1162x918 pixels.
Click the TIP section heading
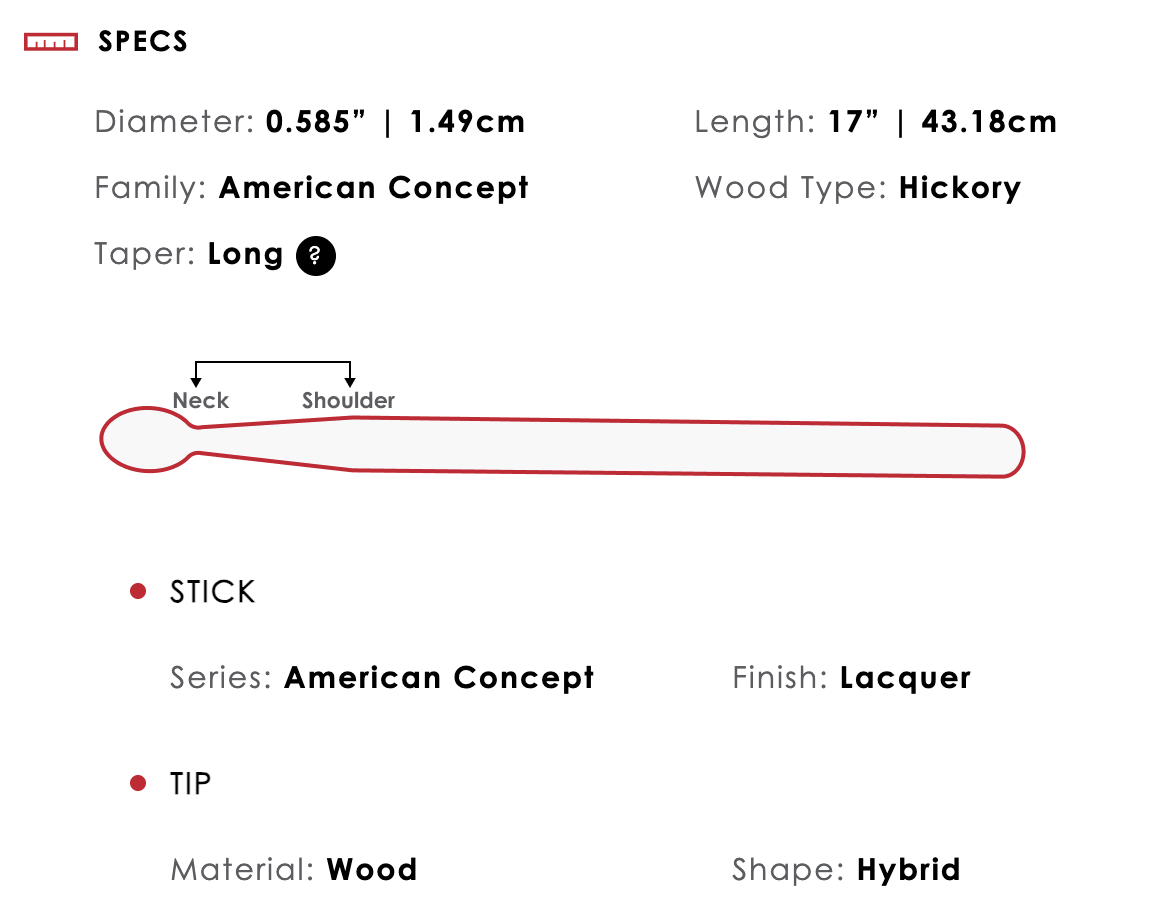[x=191, y=783]
